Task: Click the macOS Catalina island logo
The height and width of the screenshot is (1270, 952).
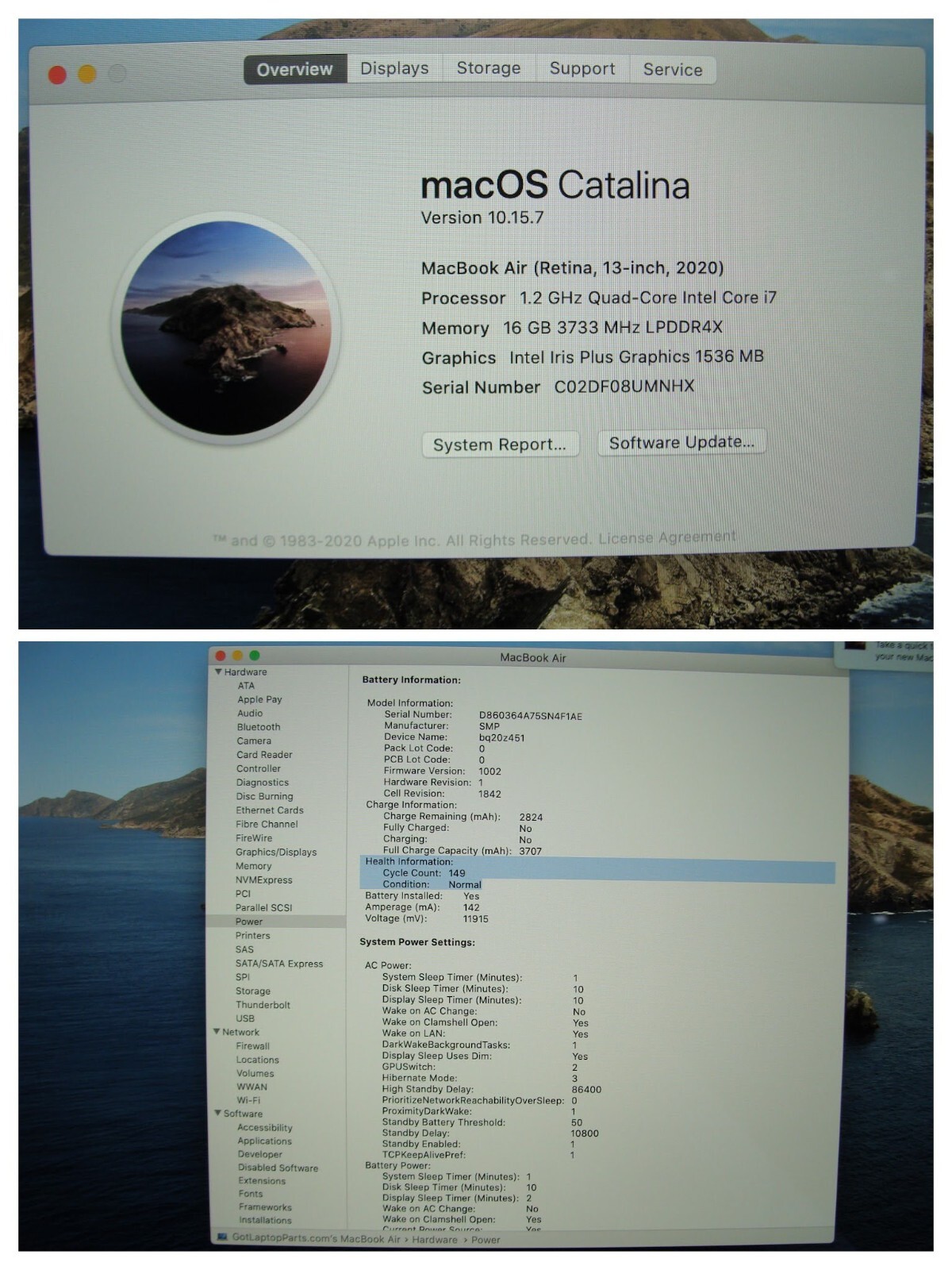Action: tap(228, 328)
